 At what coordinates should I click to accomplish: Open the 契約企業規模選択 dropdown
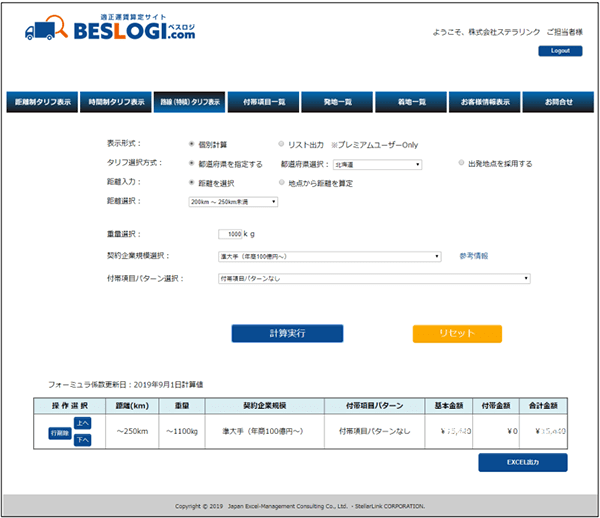(x=330, y=256)
